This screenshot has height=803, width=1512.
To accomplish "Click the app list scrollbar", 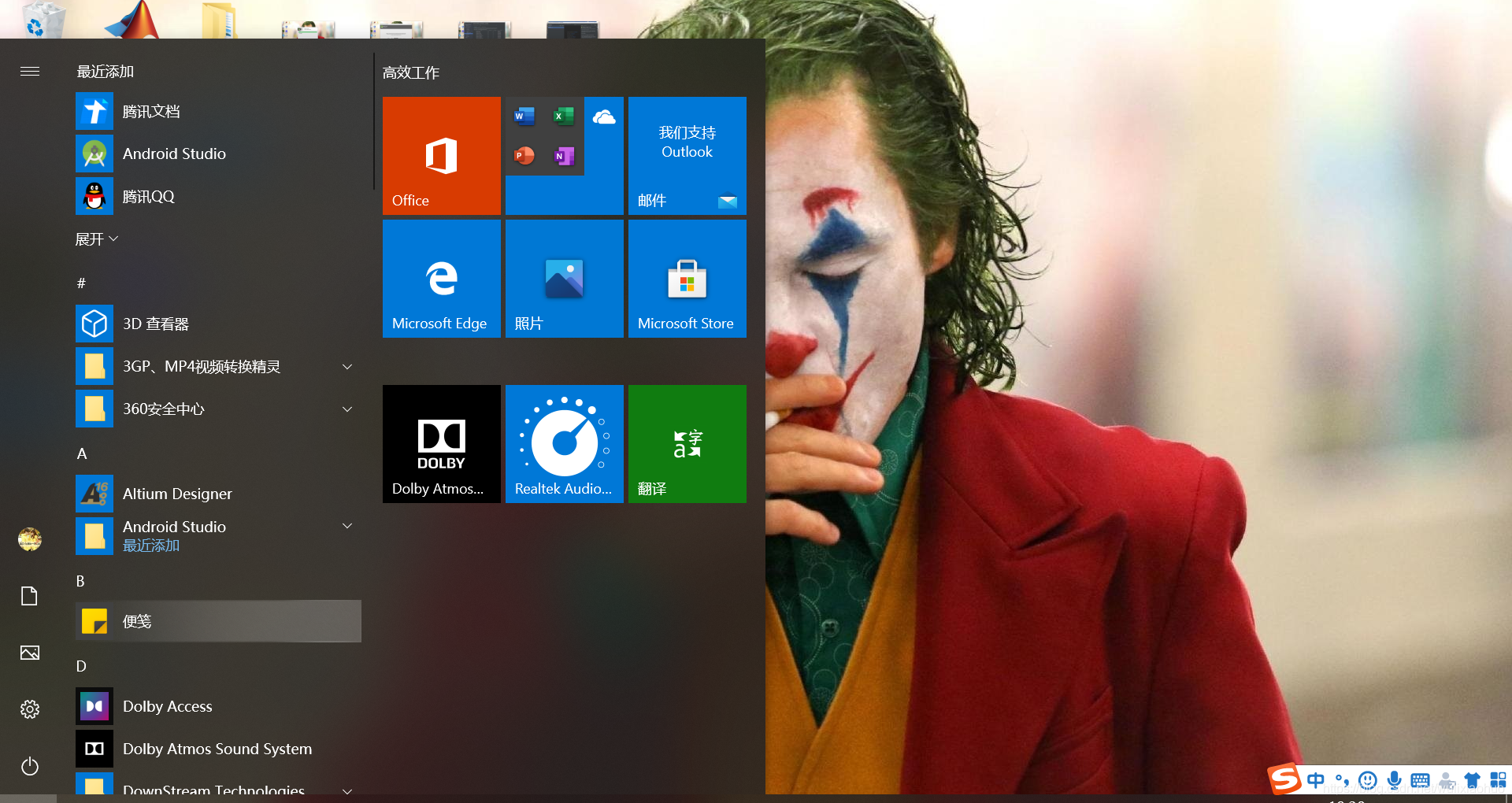I will coord(373,122).
